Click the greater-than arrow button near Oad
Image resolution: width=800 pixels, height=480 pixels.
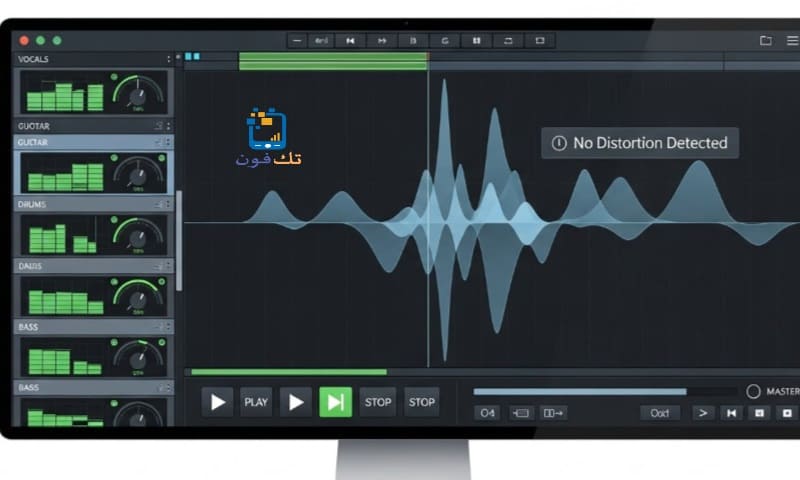[x=703, y=413]
